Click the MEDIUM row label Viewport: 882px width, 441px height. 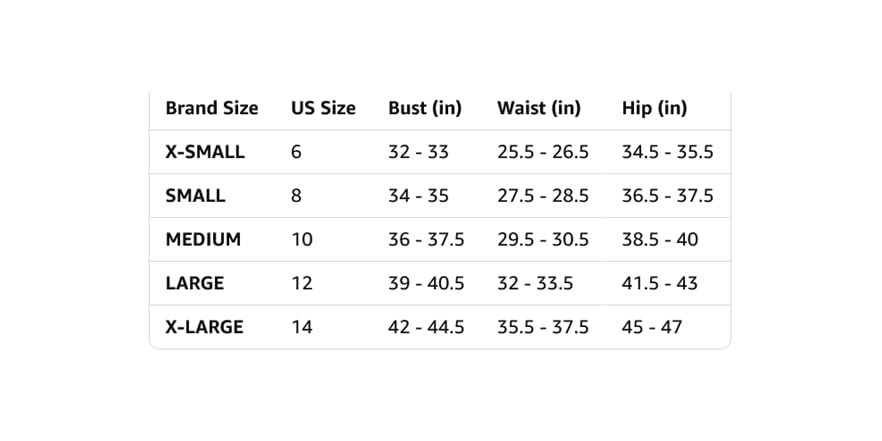pos(203,240)
